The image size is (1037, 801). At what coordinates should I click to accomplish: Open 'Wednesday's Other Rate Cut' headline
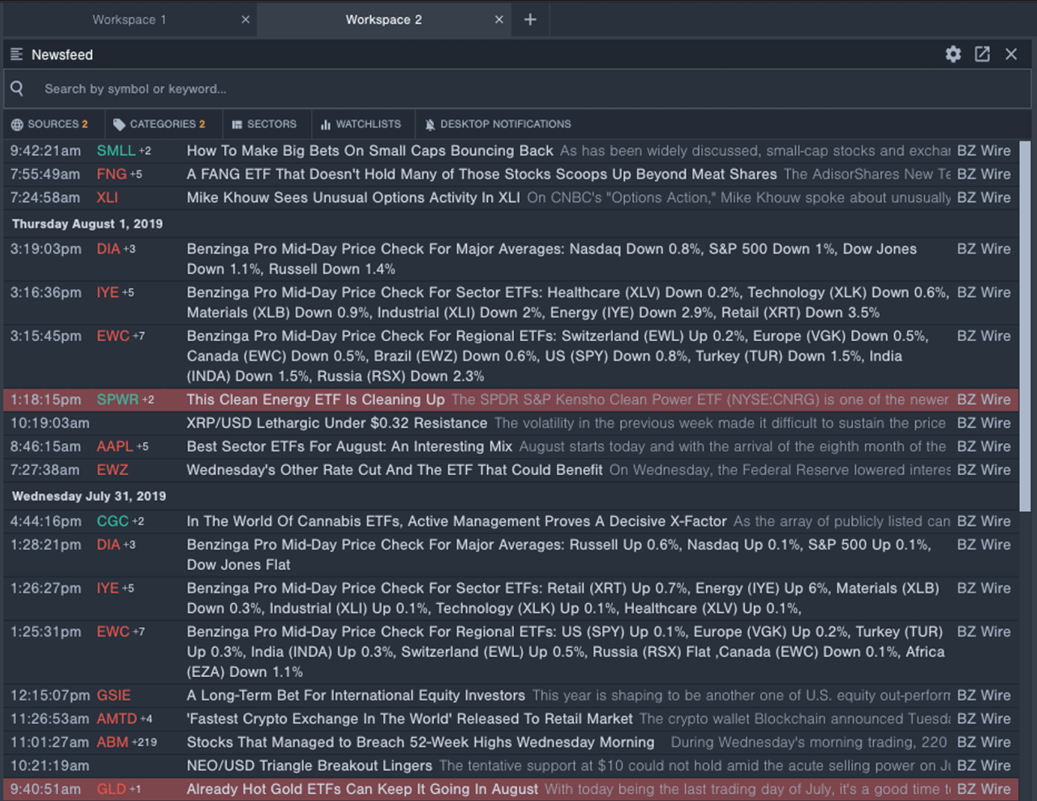[394, 470]
